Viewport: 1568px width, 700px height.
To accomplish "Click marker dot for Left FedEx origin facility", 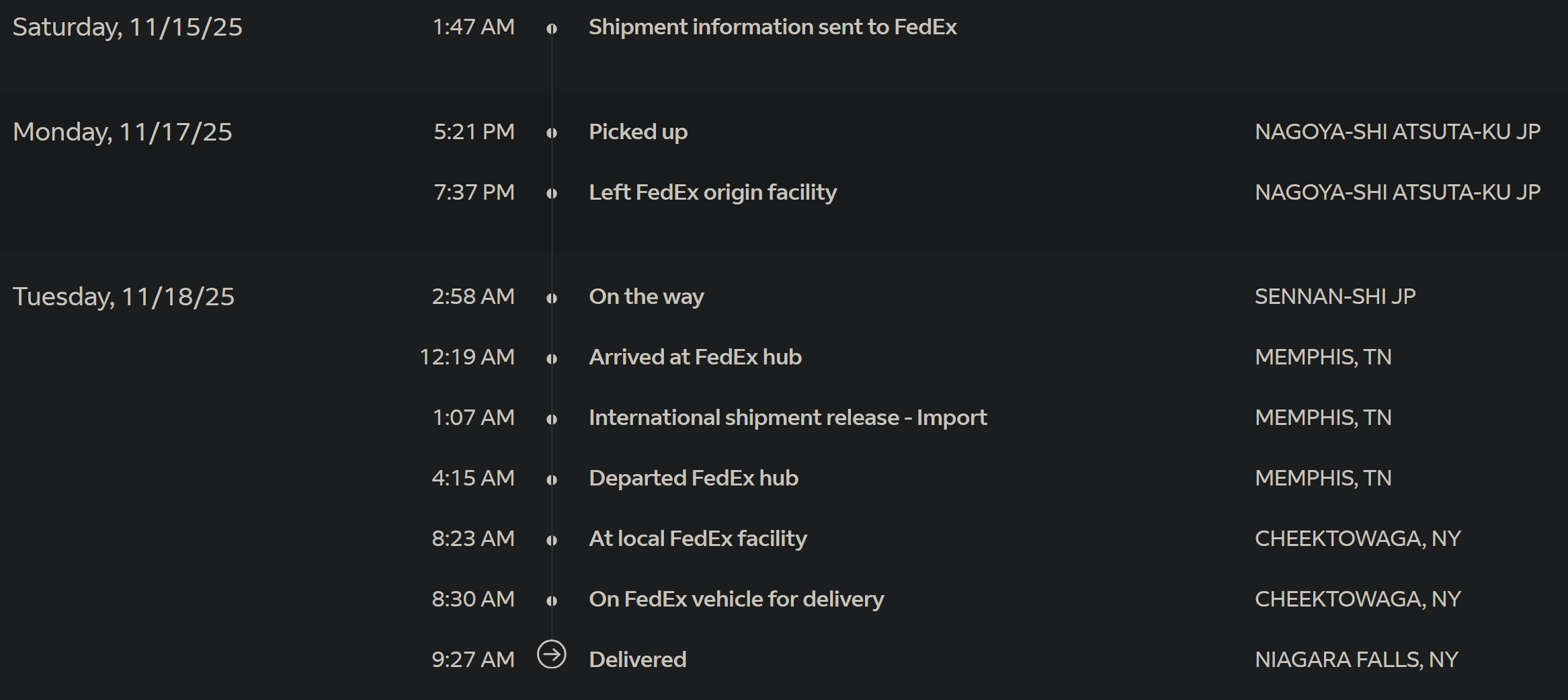I will point(552,194).
